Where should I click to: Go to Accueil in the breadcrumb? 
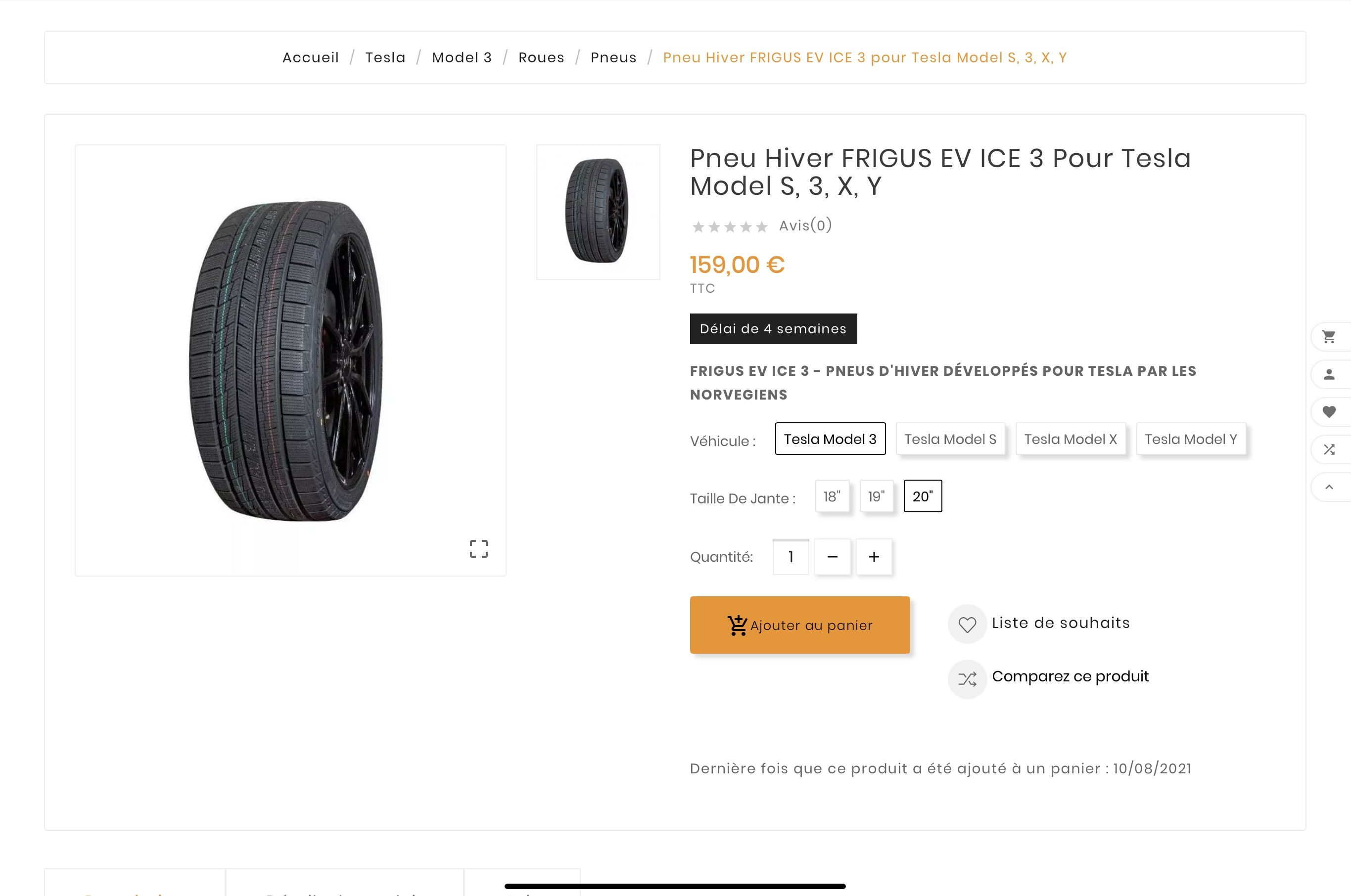tap(310, 58)
